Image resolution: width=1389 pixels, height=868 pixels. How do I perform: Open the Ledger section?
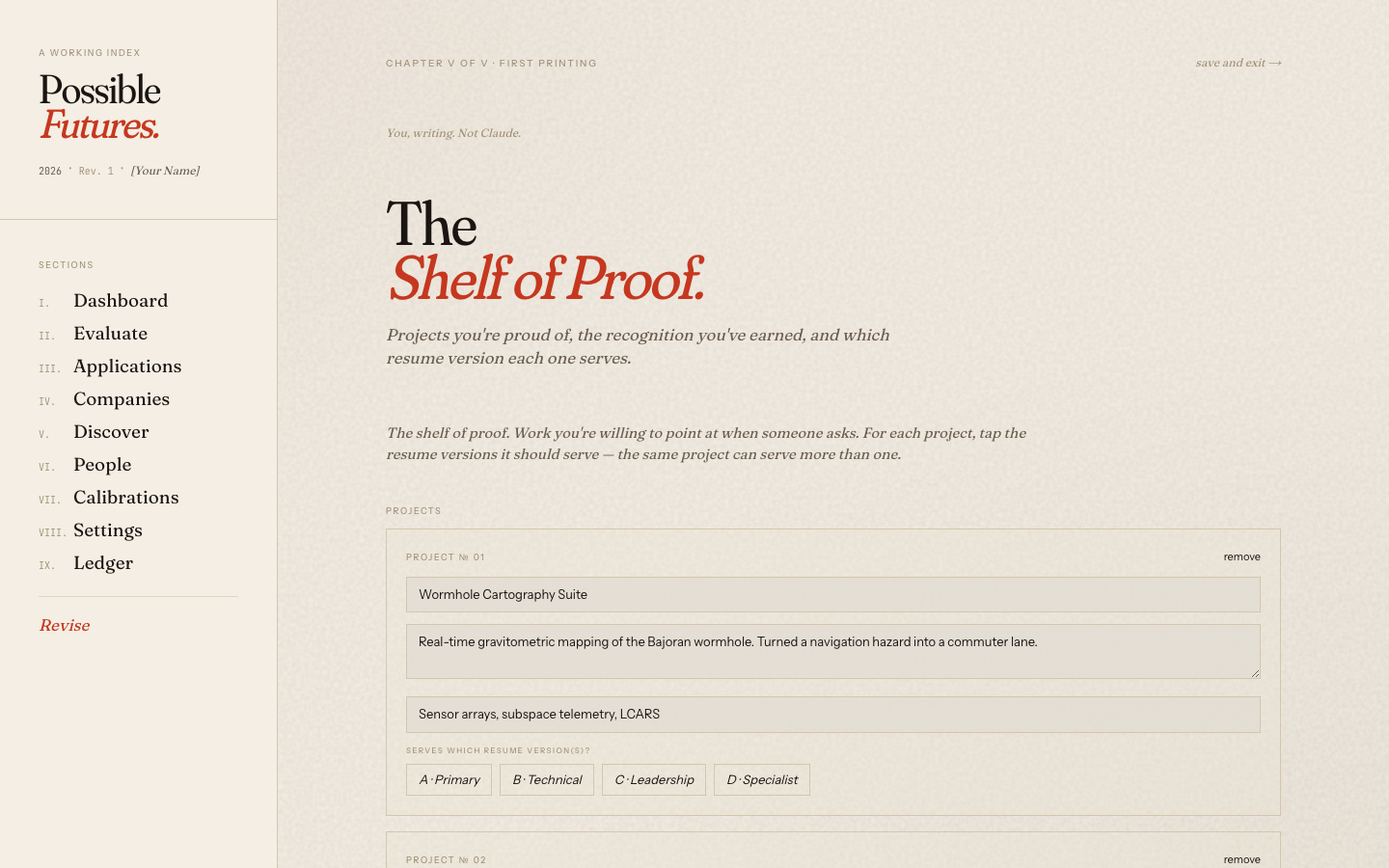103,563
